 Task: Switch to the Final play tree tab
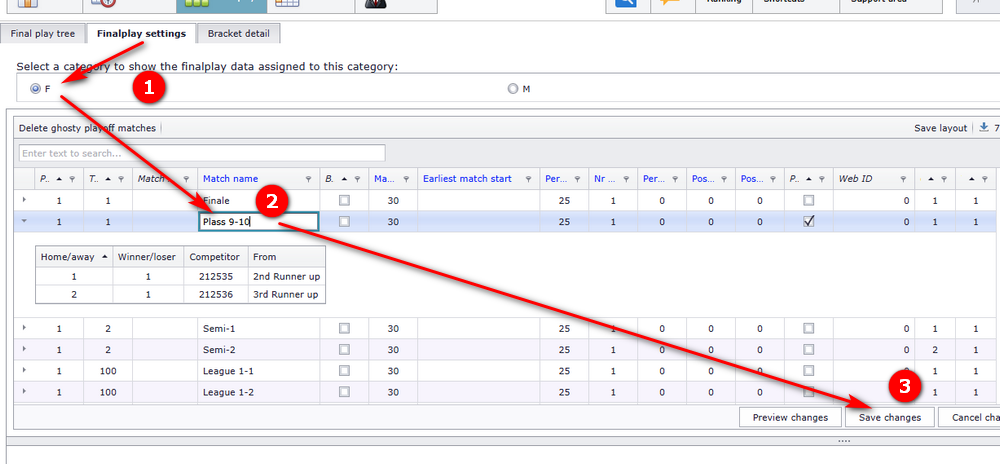(x=43, y=34)
